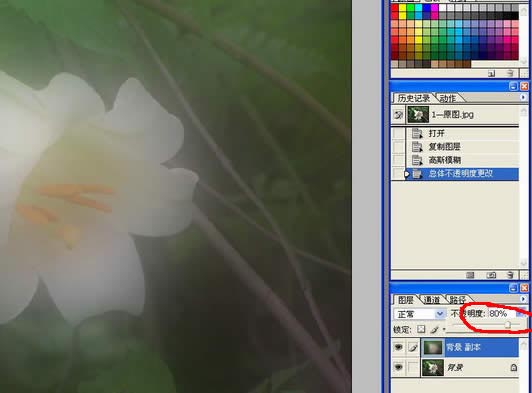This screenshot has width=532, height=393.
Task: Select the 总体不透明度更改 history state
Action: click(462, 174)
